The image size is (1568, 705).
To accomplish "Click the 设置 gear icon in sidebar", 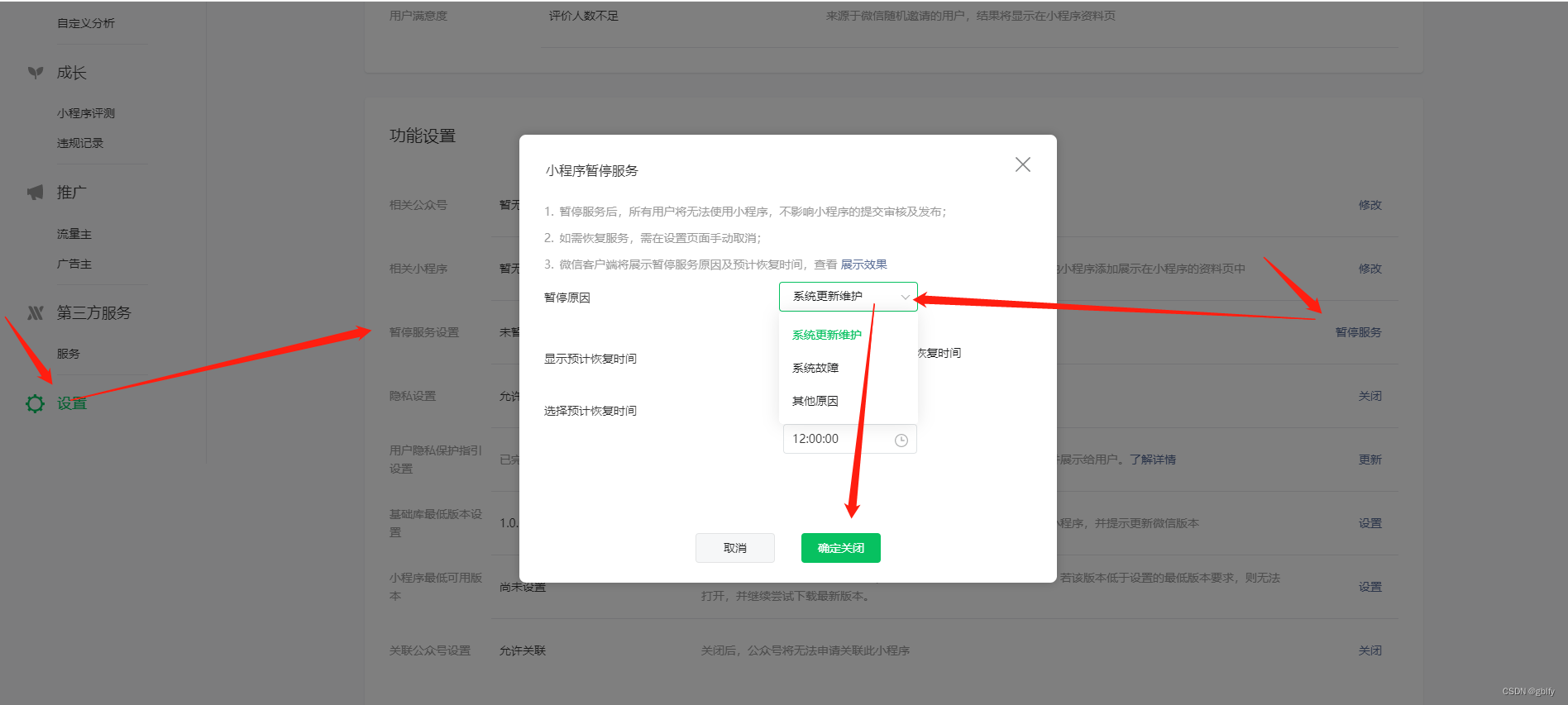I will [x=36, y=403].
